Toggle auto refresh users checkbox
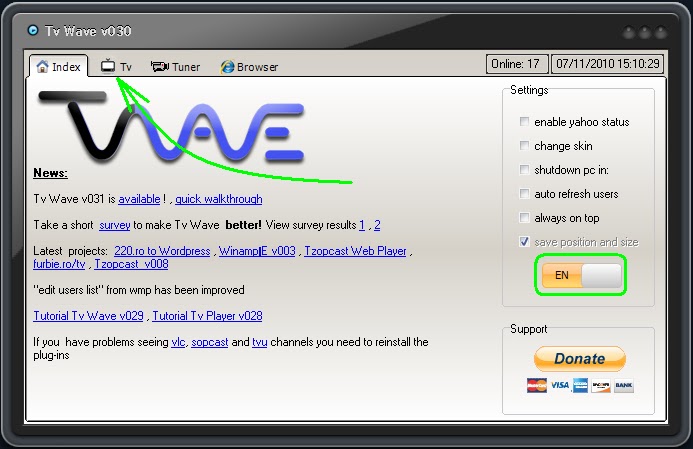 (524, 194)
